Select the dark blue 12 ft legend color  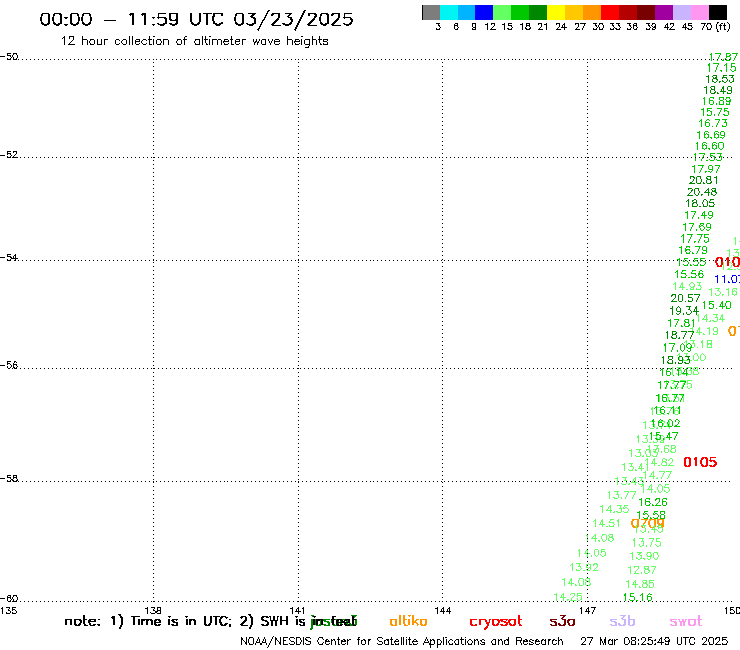click(484, 12)
